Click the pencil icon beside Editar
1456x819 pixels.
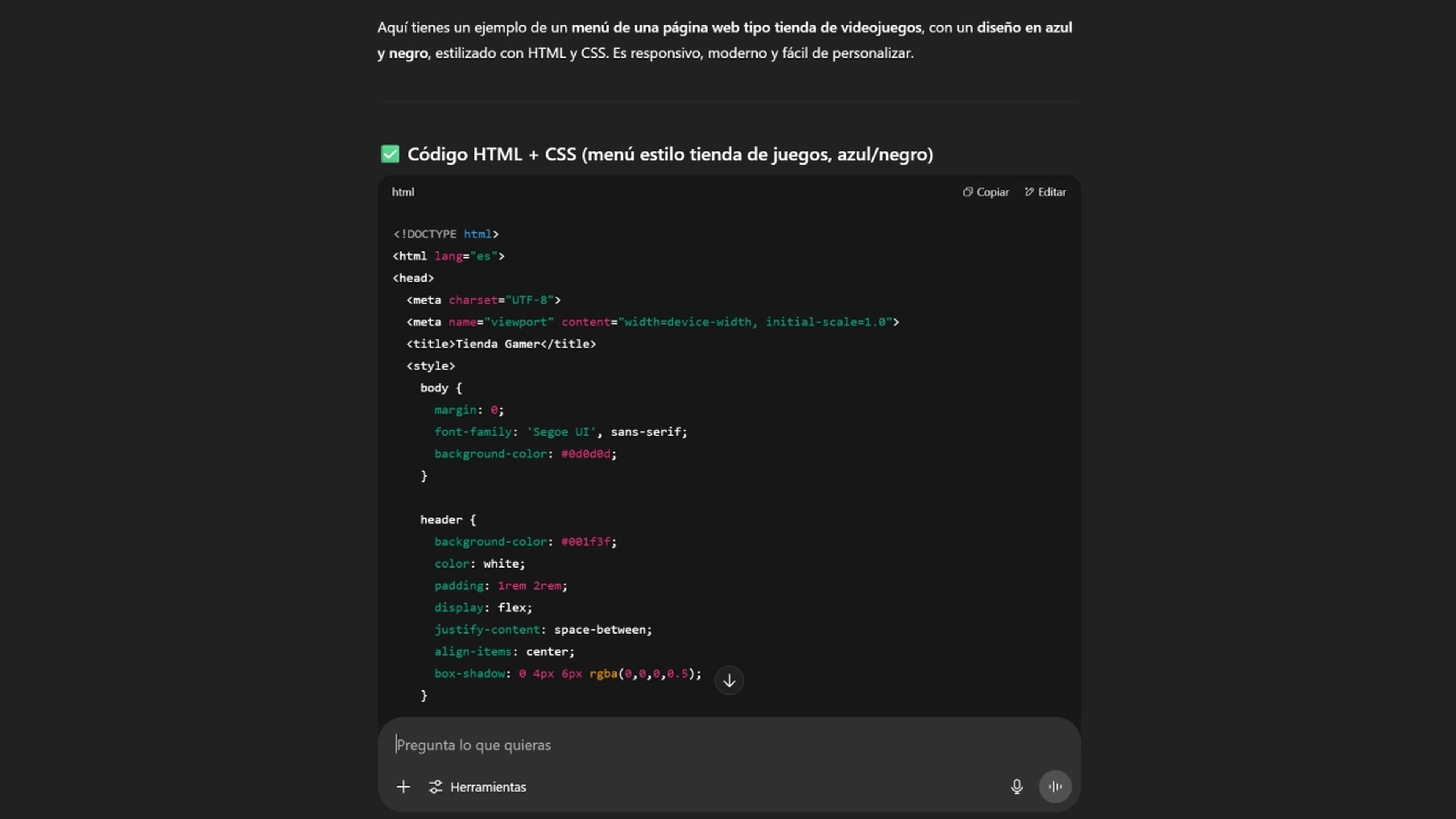1029,192
